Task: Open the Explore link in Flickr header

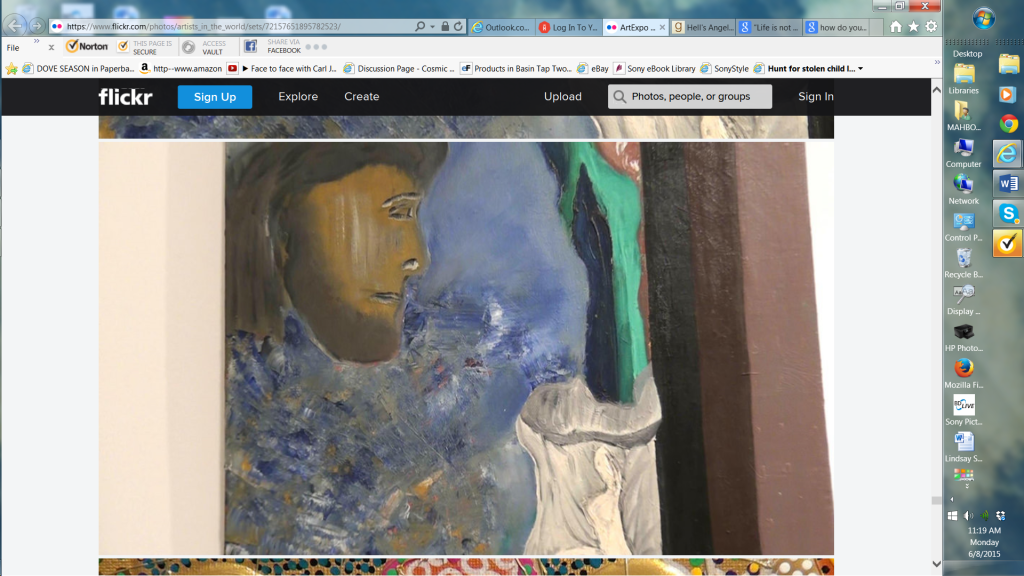Action: (x=298, y=97)
